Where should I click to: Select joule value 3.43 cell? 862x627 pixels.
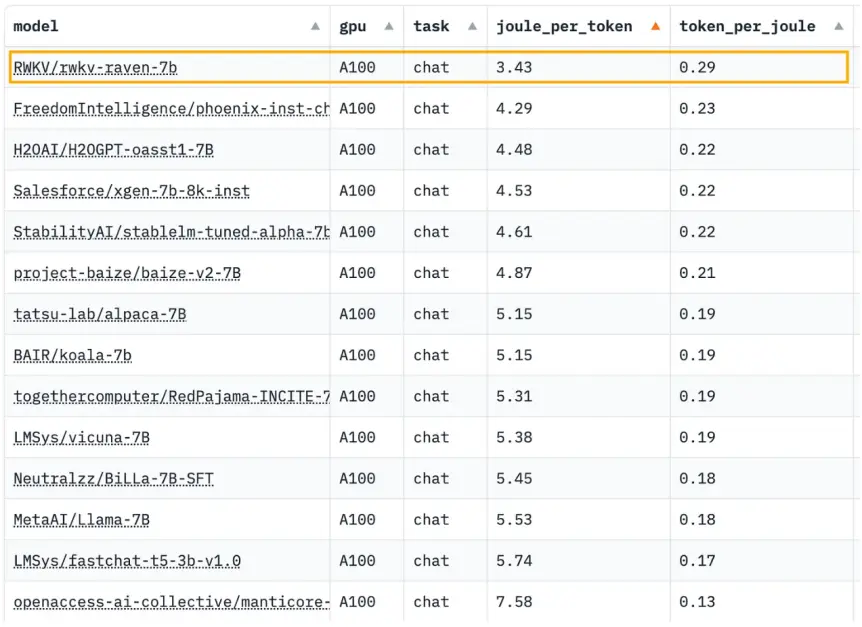[x=578, y=68]
